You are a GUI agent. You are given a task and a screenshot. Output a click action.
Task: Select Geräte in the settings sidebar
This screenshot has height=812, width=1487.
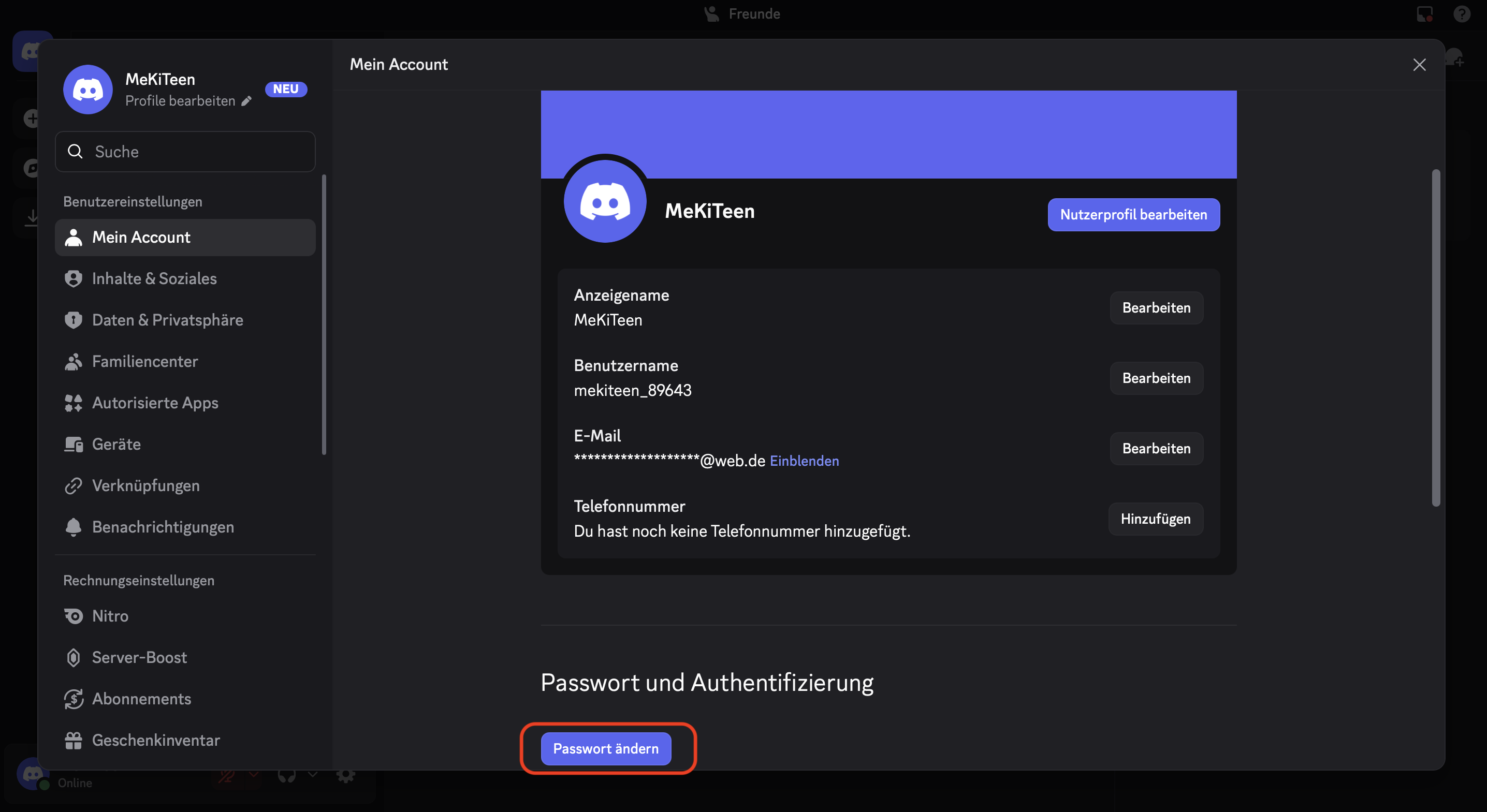(x=116, y=444)
